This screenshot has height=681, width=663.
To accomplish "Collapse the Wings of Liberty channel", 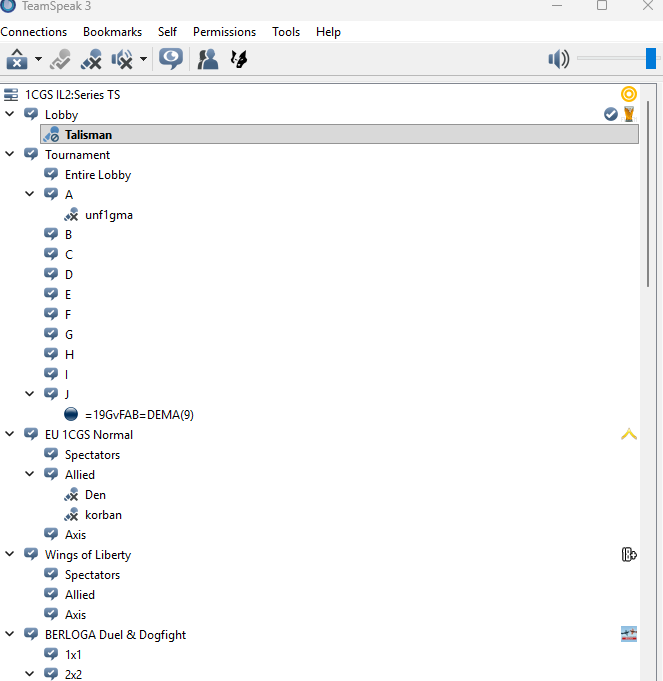I will tap(10, 554).
